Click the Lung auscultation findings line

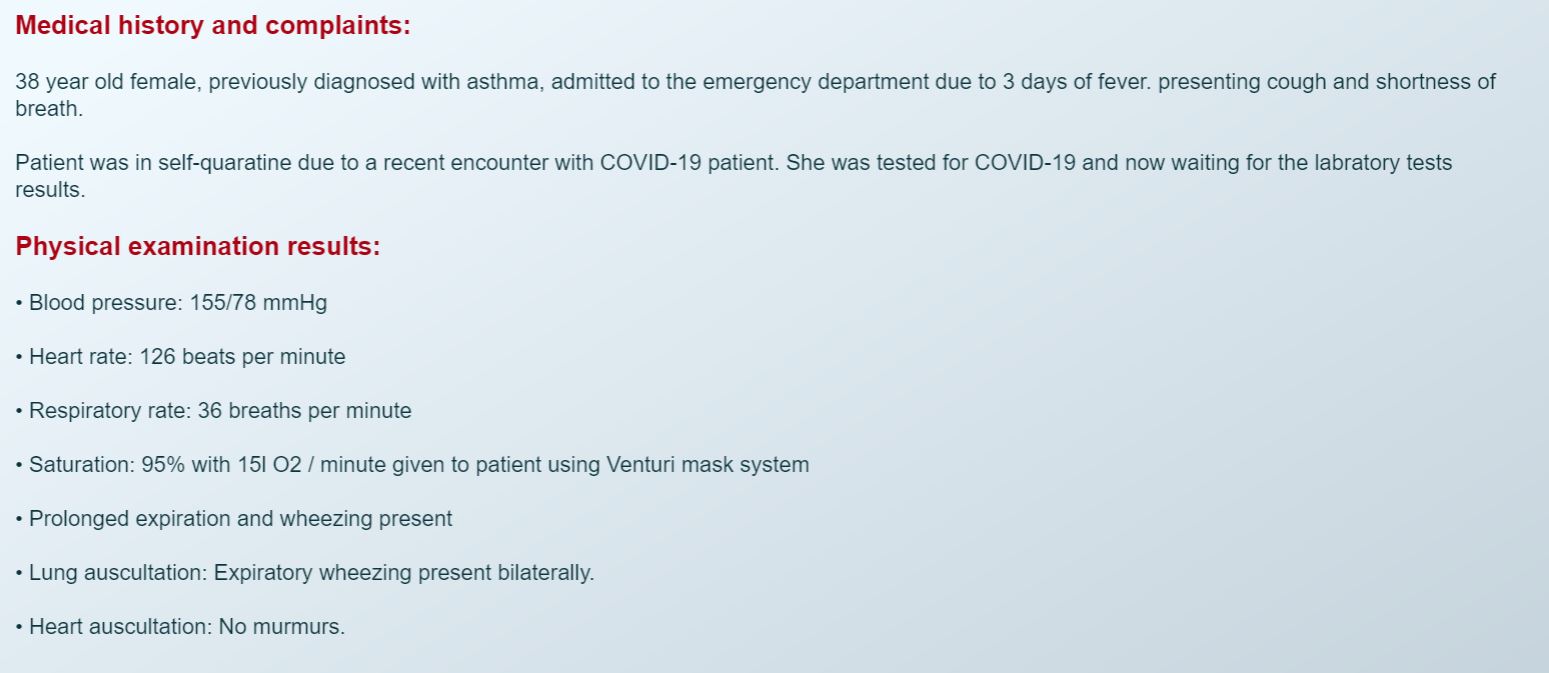tap(305, 572)
